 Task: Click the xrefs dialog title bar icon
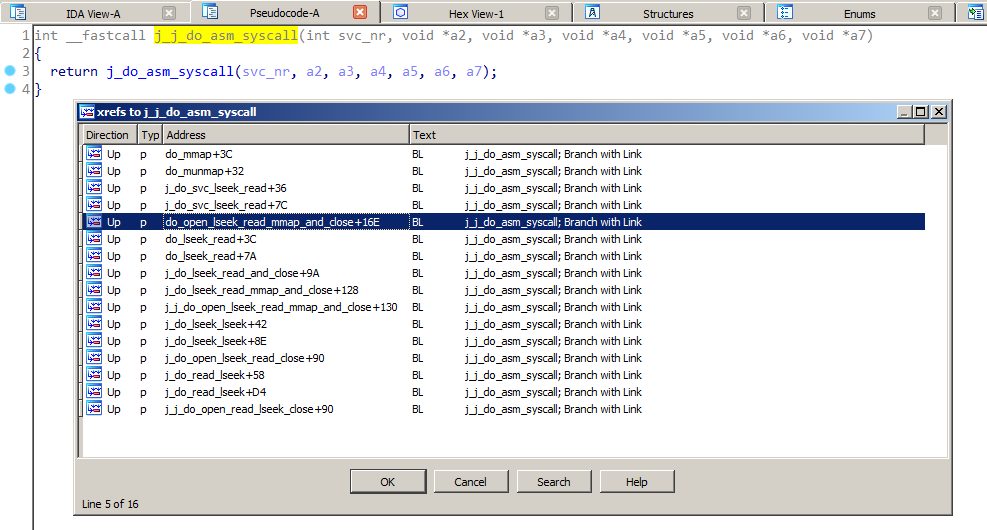click(87, 112)
